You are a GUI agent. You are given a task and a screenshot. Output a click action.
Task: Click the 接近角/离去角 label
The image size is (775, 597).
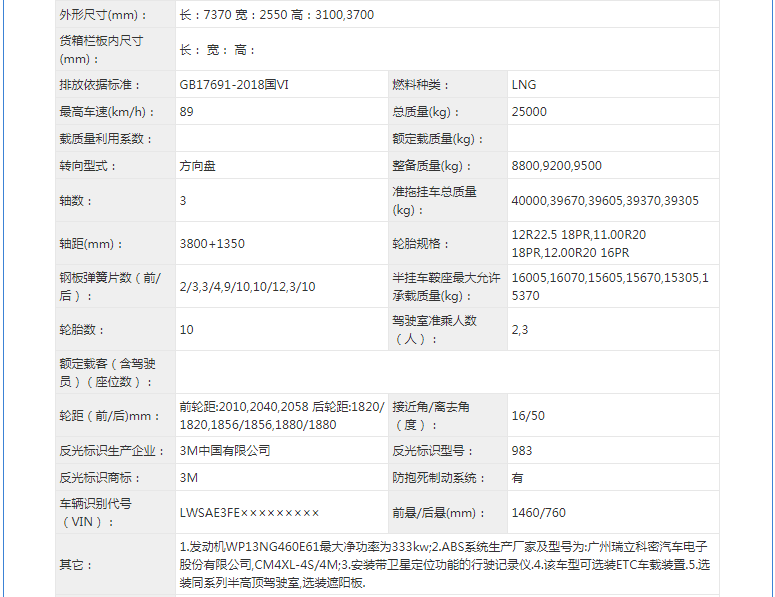[x=431, y=416]
